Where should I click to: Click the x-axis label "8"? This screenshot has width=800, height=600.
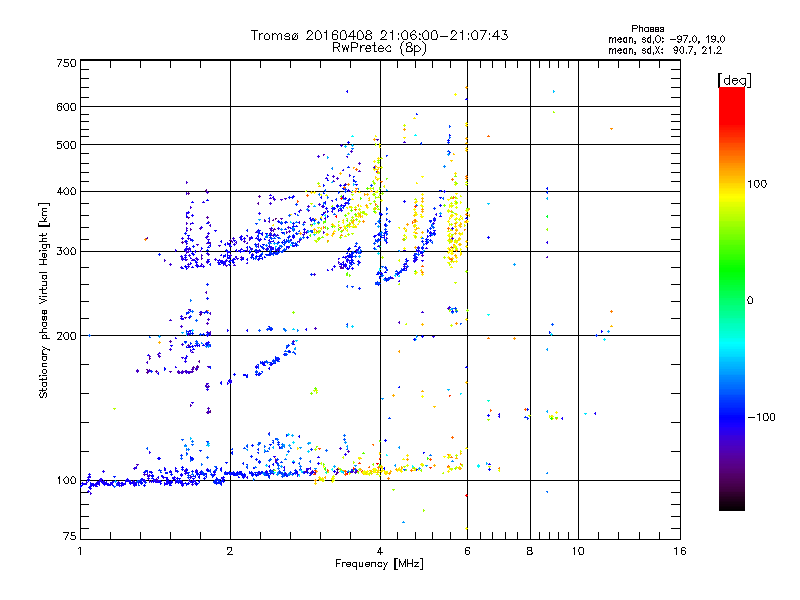coord(530,551)
